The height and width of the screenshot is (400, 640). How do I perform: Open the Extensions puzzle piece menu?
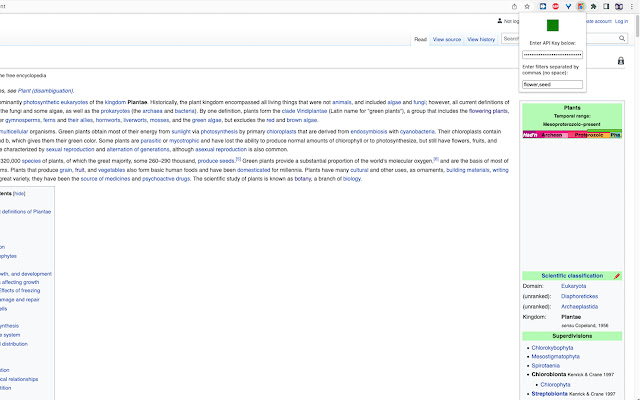(x=593, y=6)
